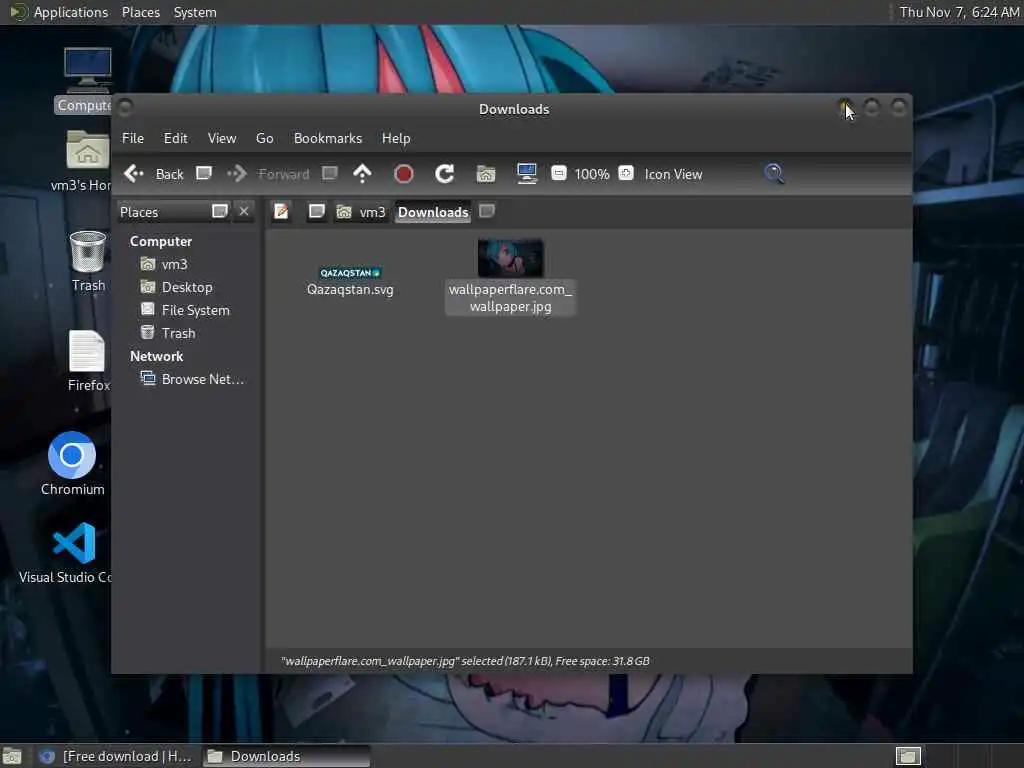This screenshot has height=768, width=1024.
Task: Close the Places sidebar
Action: click(x=244, y=211)
